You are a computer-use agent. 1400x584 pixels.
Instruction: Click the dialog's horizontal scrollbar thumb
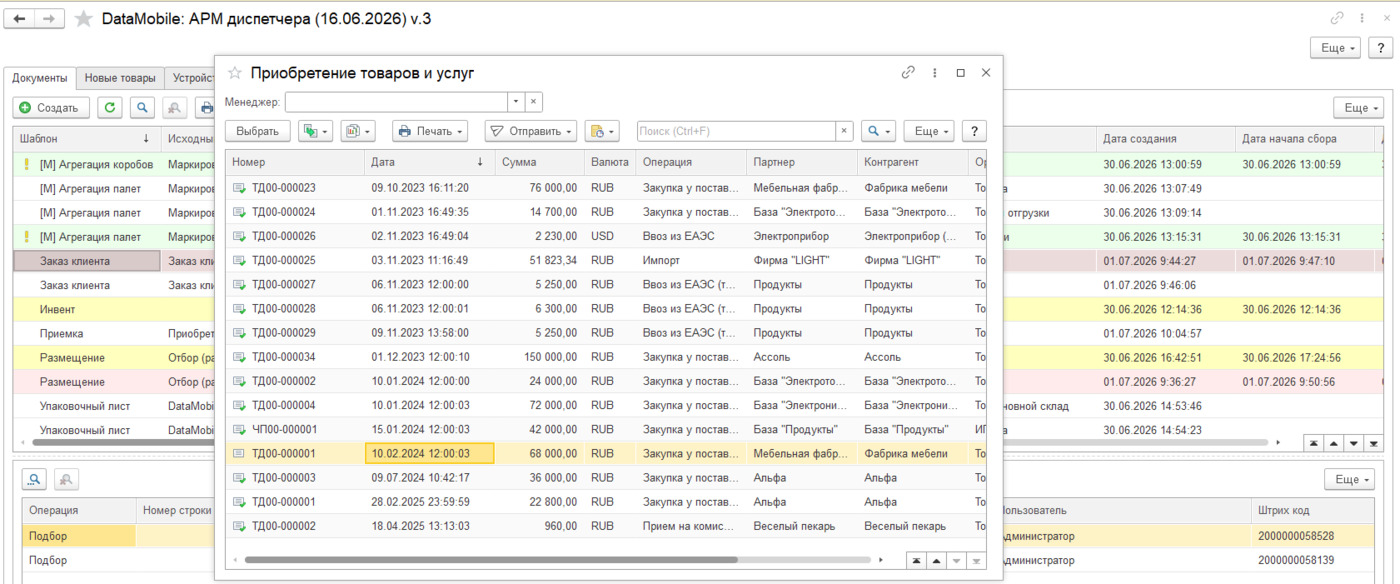[490, 560]
